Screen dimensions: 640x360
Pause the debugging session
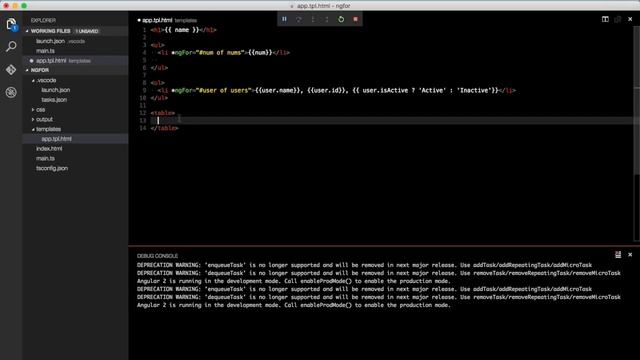[x=284, y=19]
